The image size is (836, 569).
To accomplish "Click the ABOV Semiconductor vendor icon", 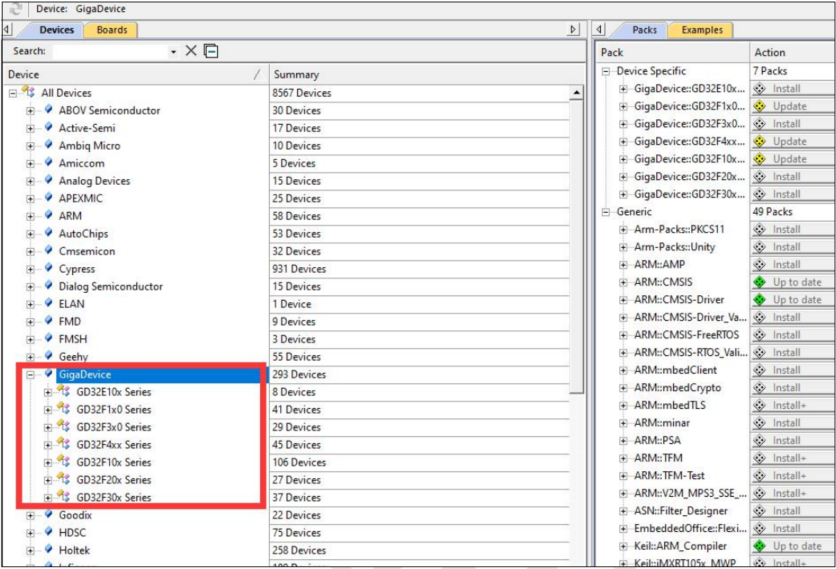I will pyautogui.click(x=49, y=110).
